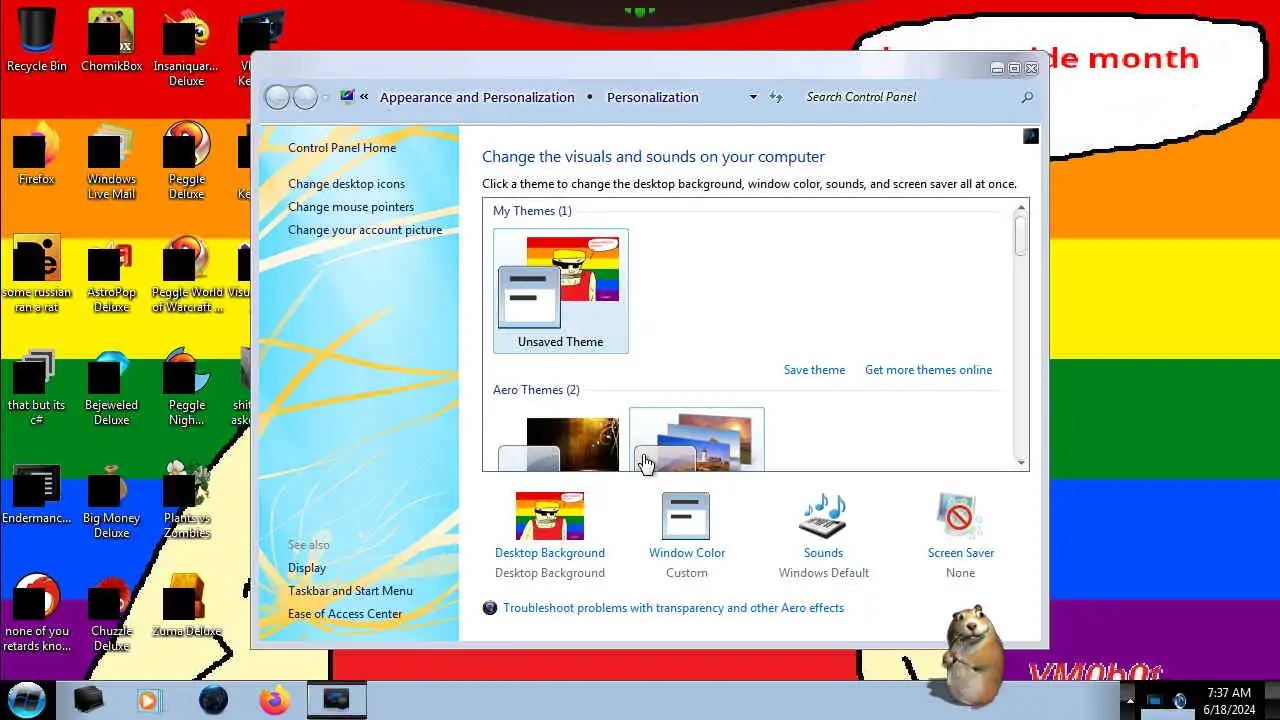Viewport: 1280px width, 720px height.
Task: Click the theme list scroll-down arrow
Action: tap(1021, 462)
